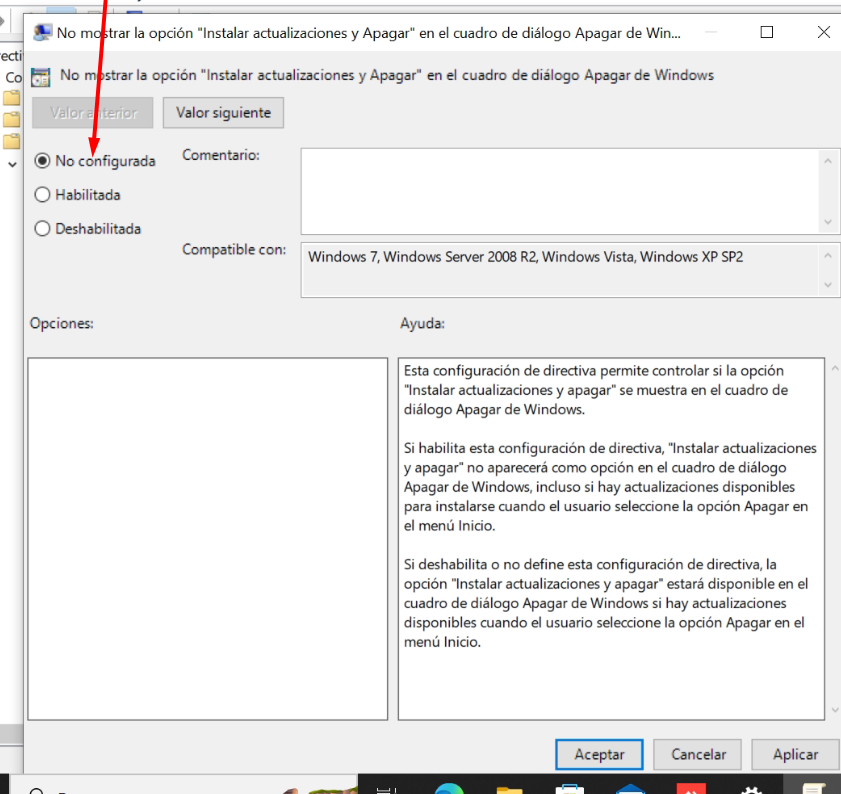Image resolution: width=841 pixels, height=794 pixels.
Task: Choose the "Habilitada" option
Action: 42,195
